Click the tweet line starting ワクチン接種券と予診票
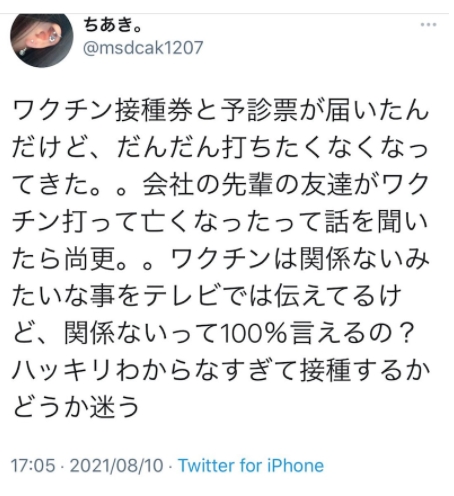The image size is (454, 496). point(220,110)
